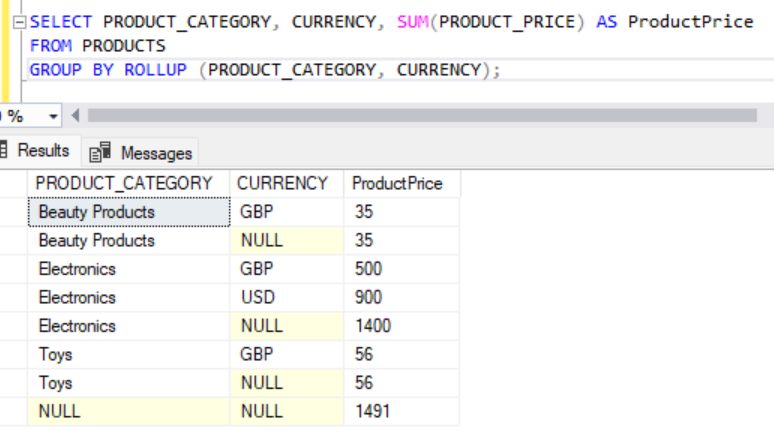This screenshot has width=774, height=436.
Task: Click the Messages tab icon
Action: click(x=100, y=153)
